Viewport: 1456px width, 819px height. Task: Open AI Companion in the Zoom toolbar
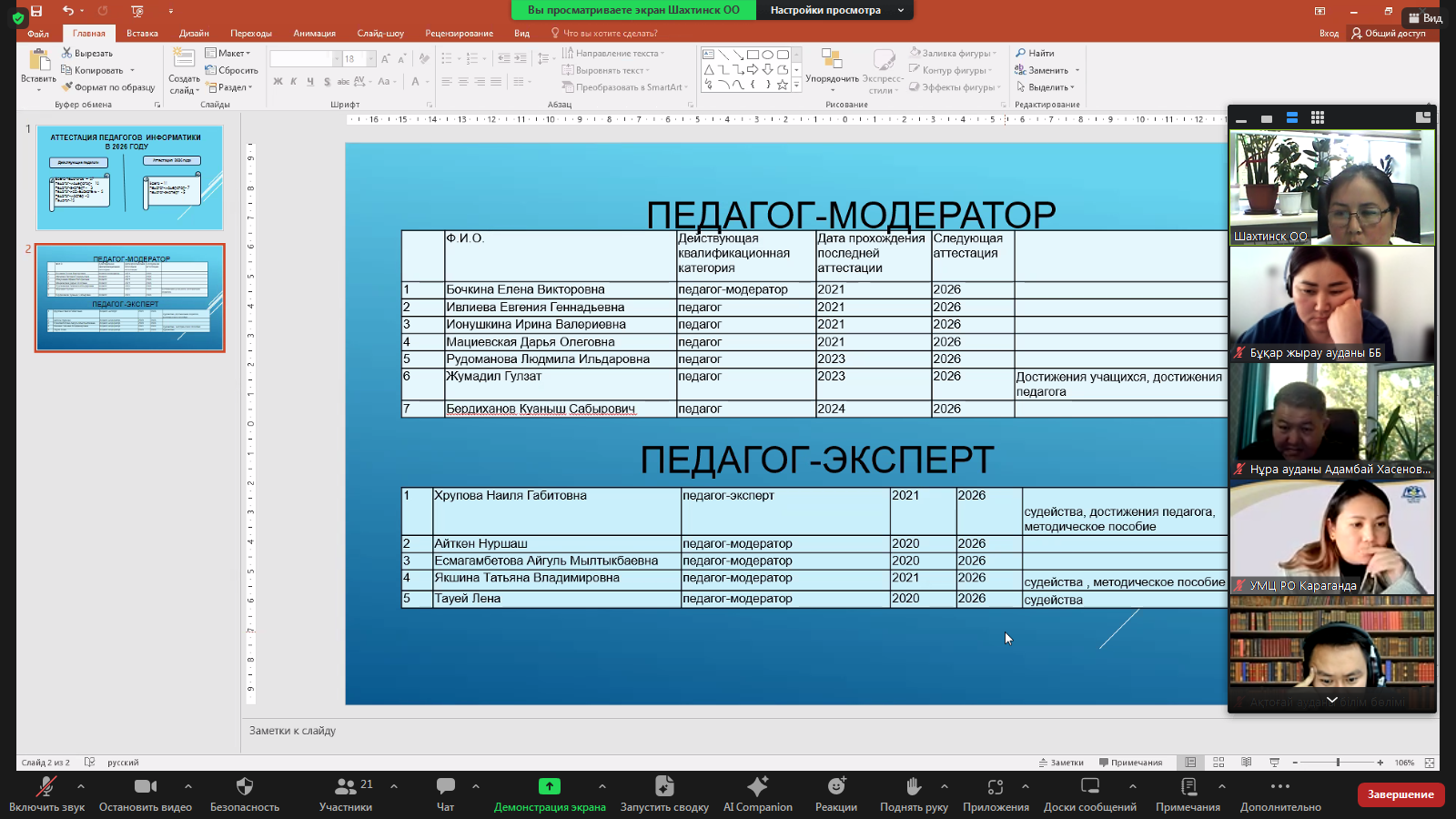point(757,787)
